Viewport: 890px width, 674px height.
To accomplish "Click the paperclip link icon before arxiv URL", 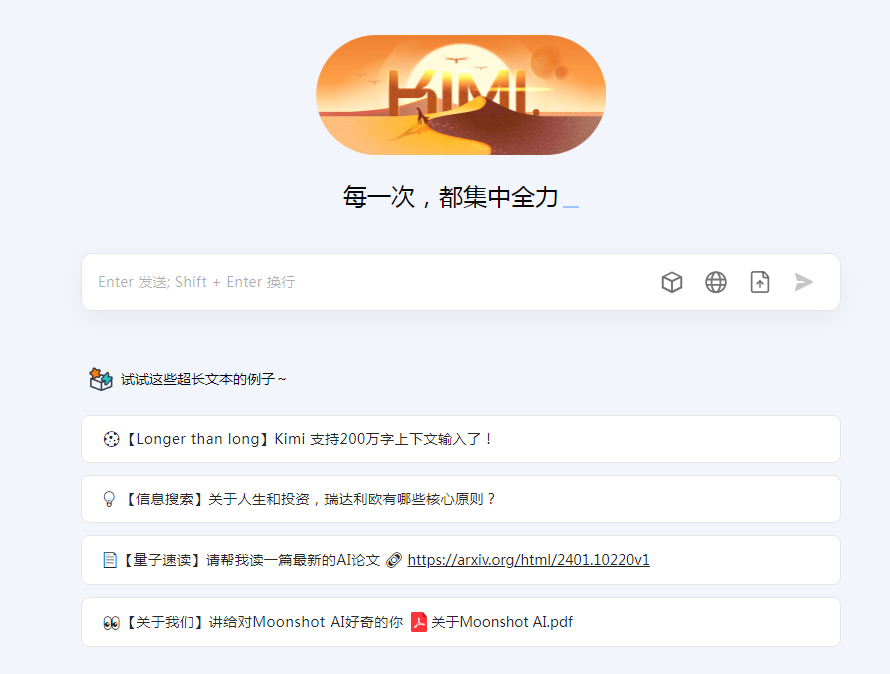I will point(394,560).
